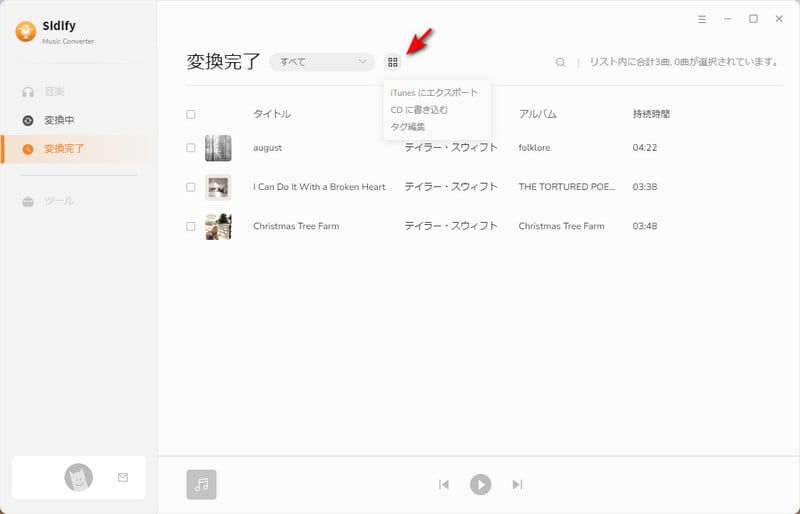800x514 pixels.
Task: Click the search magnifier icon
Action: click(560, 62)
